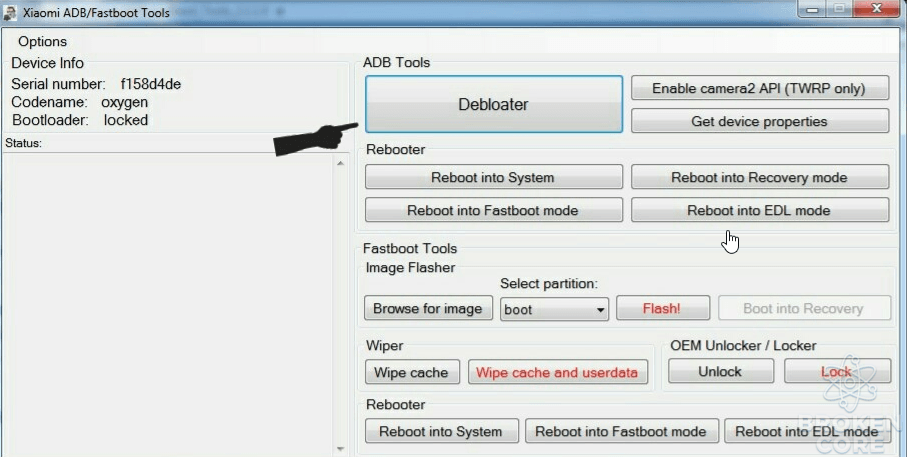Screen dimensions: 907x457
Task: Click Fastboot Reboot into EDL mode button
Action: click(x=808, y=432)
